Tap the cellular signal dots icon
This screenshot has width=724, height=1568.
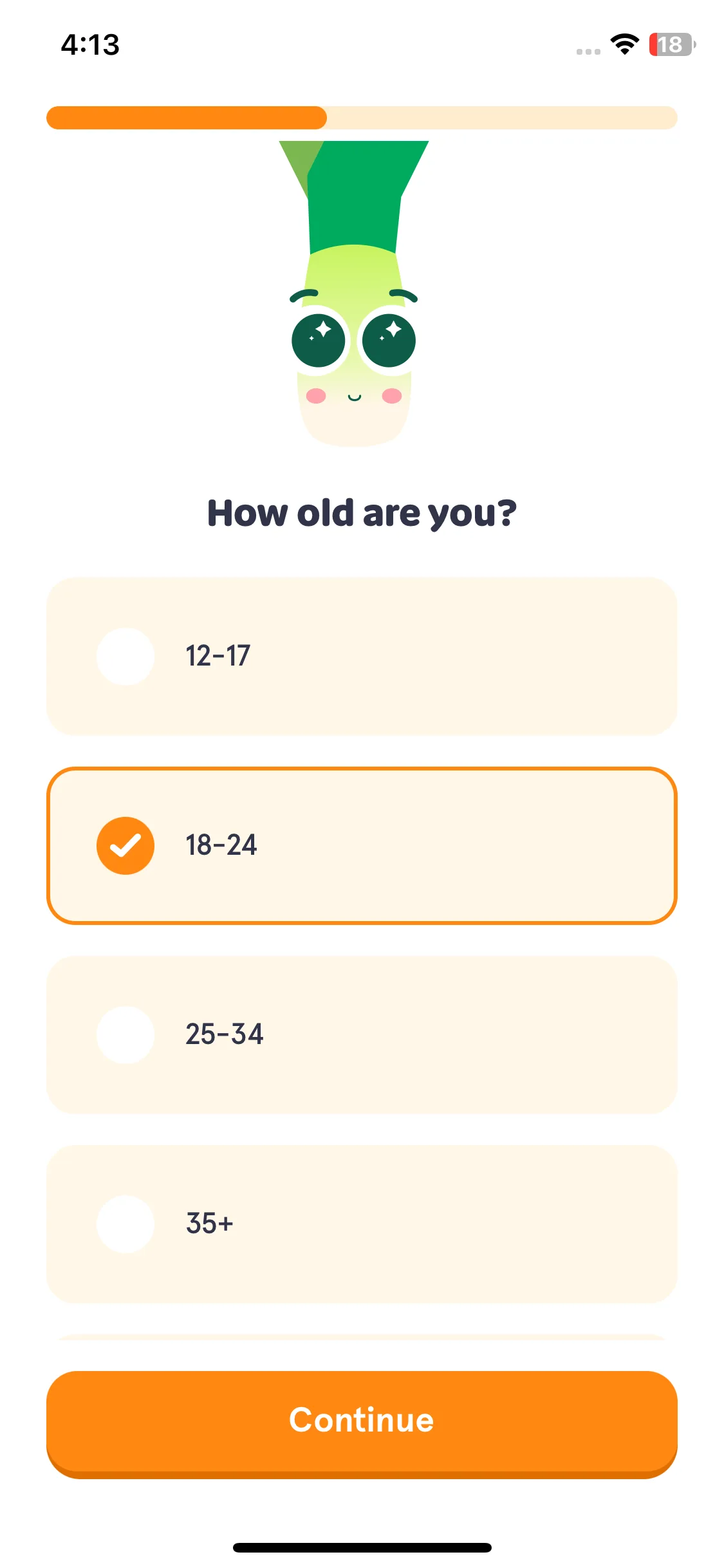[588, 51]
